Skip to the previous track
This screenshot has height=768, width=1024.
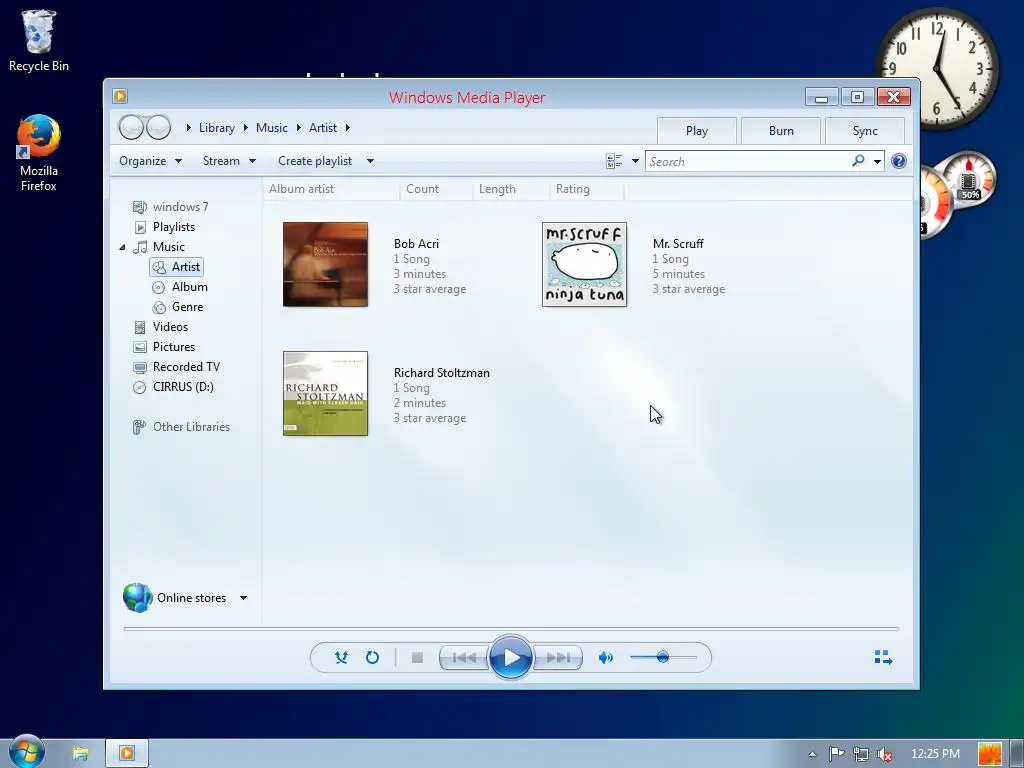coord(464,658)
